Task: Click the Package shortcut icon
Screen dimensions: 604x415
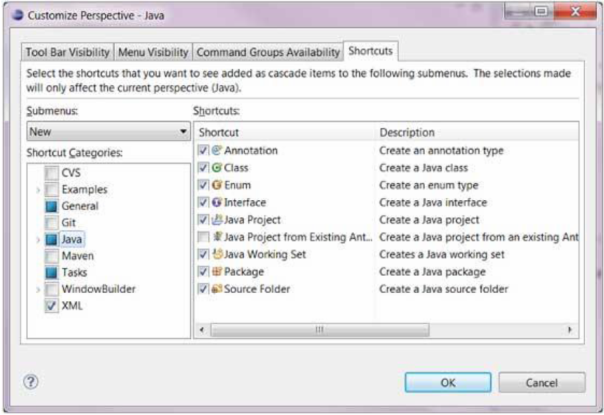Action: point(217,272)
